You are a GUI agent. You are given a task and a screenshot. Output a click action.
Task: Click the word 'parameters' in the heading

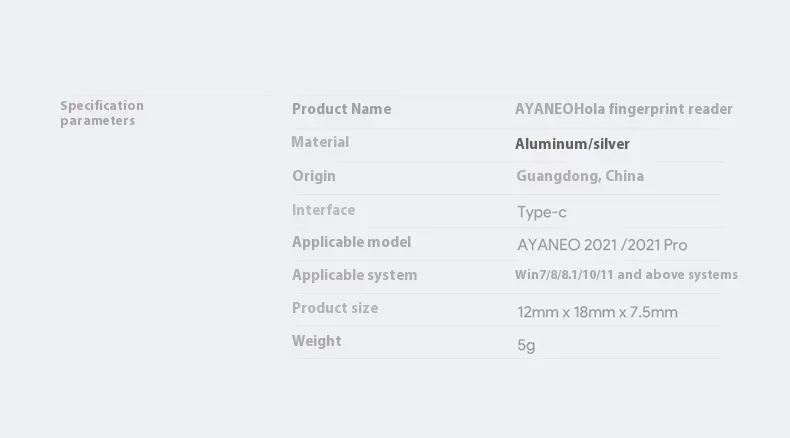point(97,121)
